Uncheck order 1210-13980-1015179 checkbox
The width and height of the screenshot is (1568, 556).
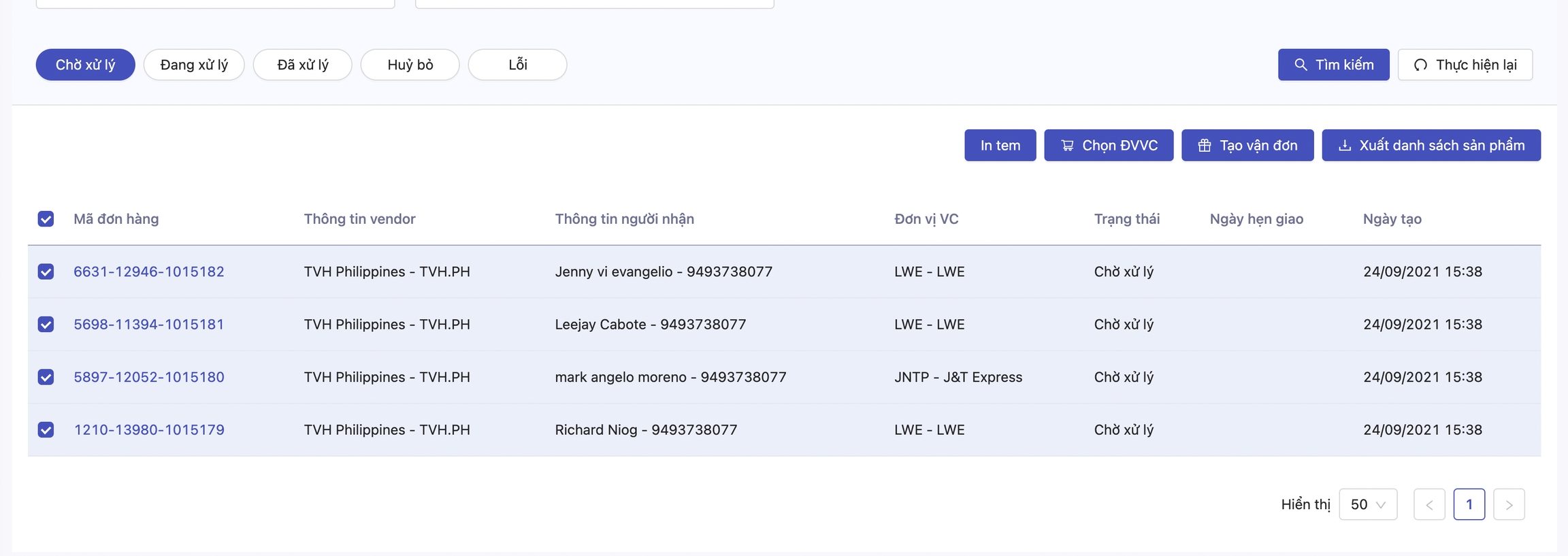click(x=46, y=430)
